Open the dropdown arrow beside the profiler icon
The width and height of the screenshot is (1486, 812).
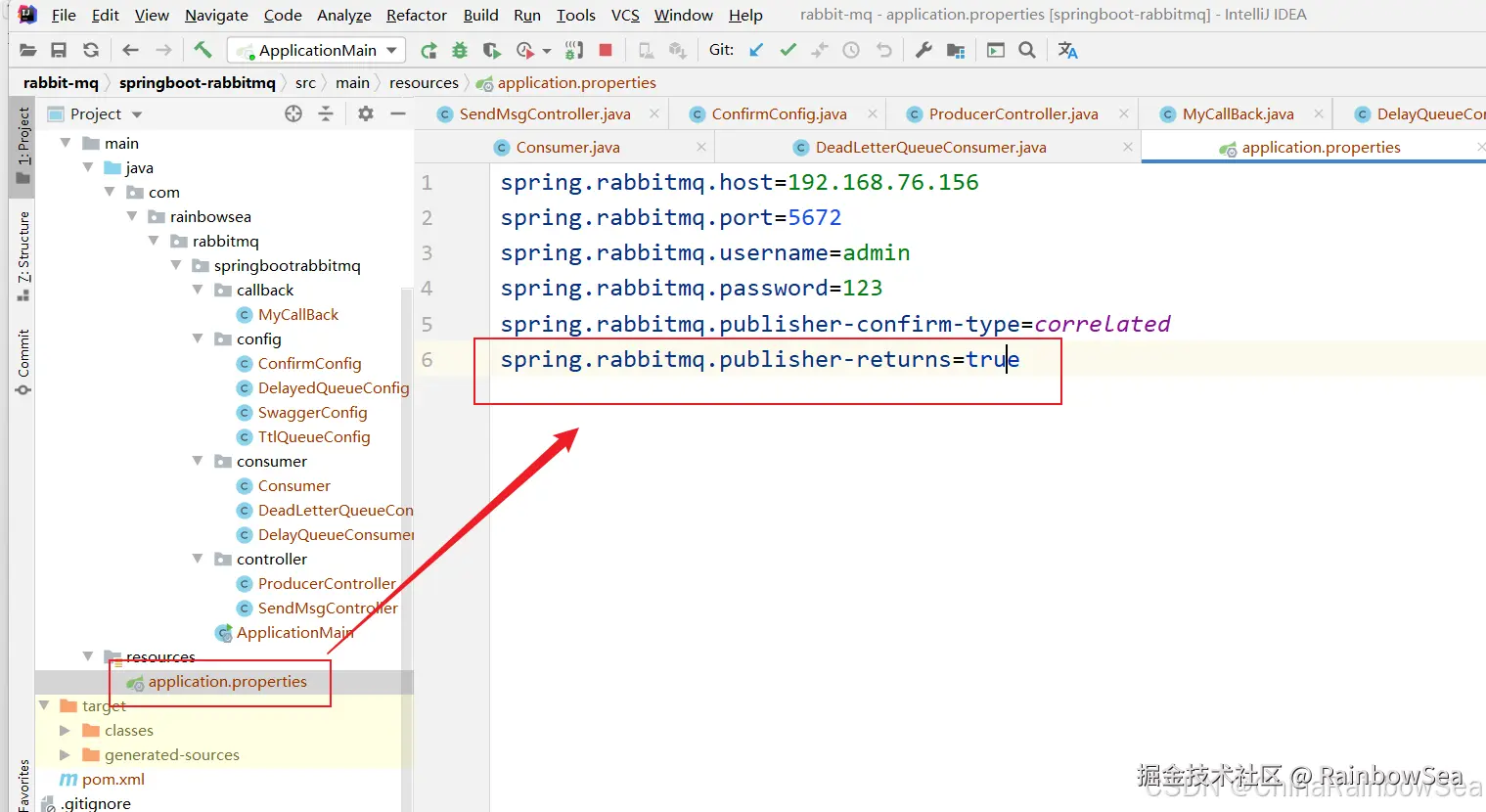pos(546,51)
